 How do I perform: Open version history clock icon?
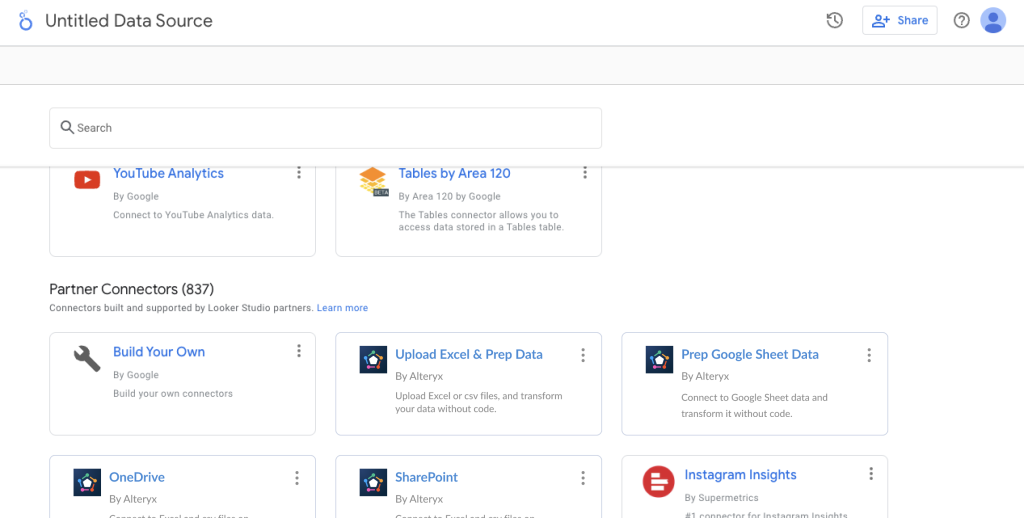[x=834, y=20]
